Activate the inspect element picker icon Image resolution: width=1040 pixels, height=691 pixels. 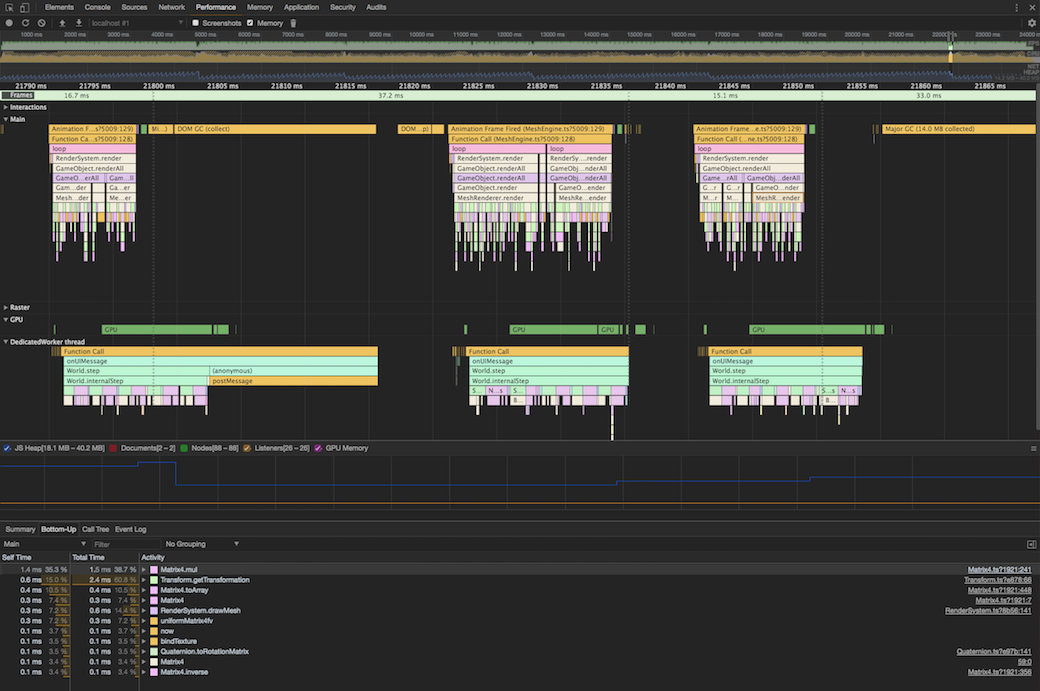(9, 7)
